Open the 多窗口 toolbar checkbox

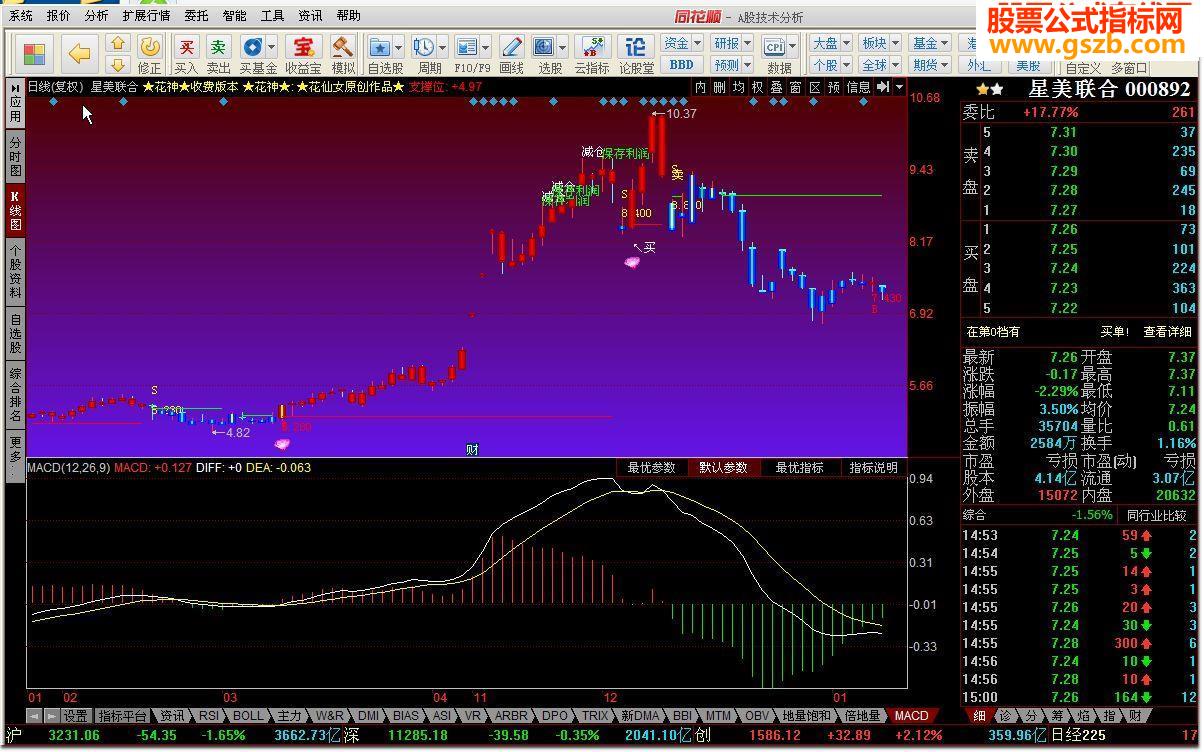(x=1128, y=68)
